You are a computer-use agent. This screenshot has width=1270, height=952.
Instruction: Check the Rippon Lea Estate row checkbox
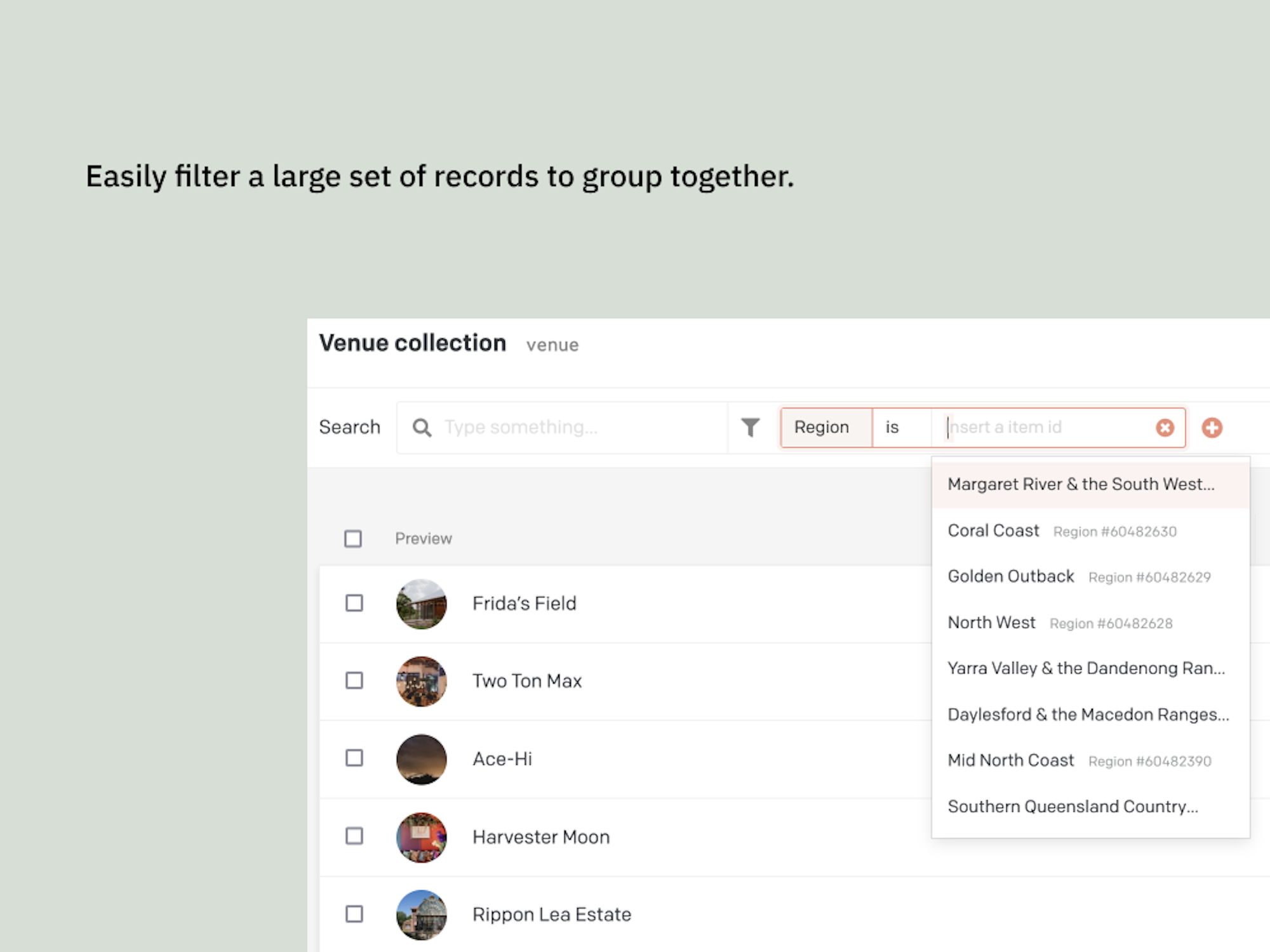tap(354, 914)
